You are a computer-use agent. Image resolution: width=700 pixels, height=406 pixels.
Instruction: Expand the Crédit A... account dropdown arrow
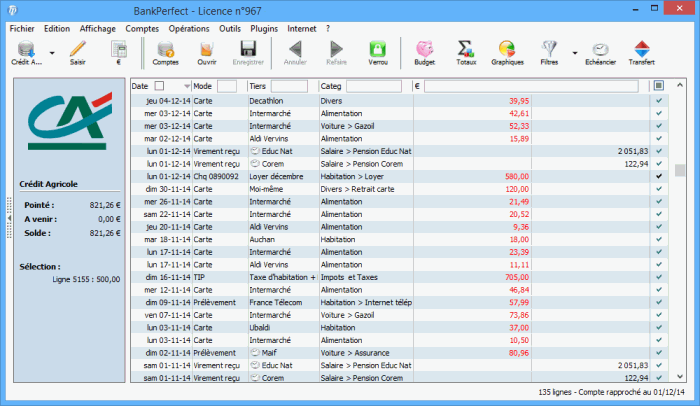point(52,53)
